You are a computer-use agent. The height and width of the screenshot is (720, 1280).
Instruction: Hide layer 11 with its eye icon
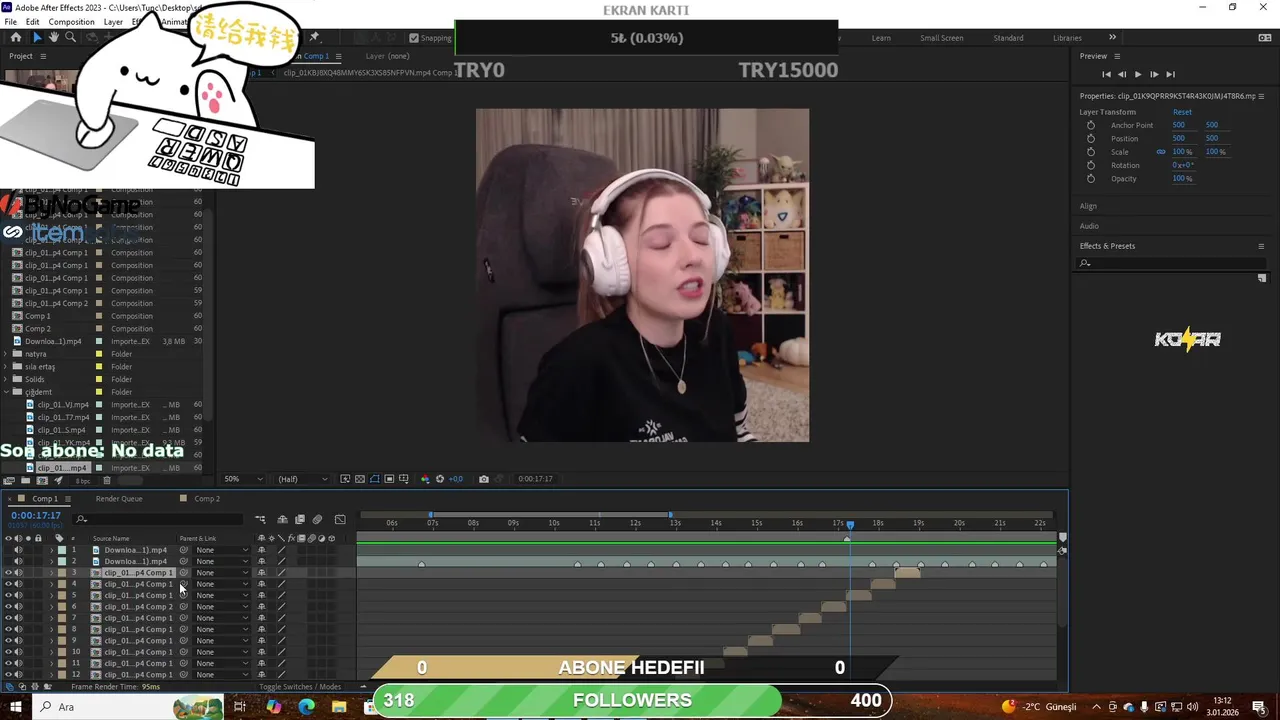[x=9, y=663]
